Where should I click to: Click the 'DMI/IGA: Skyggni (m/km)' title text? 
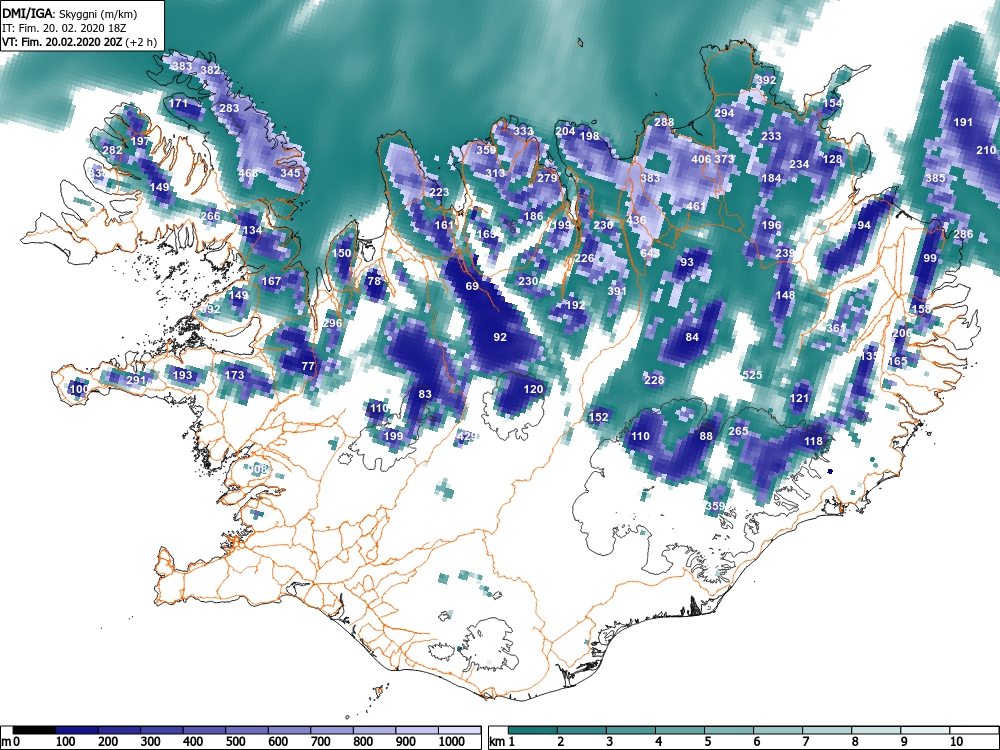[70, 13]
